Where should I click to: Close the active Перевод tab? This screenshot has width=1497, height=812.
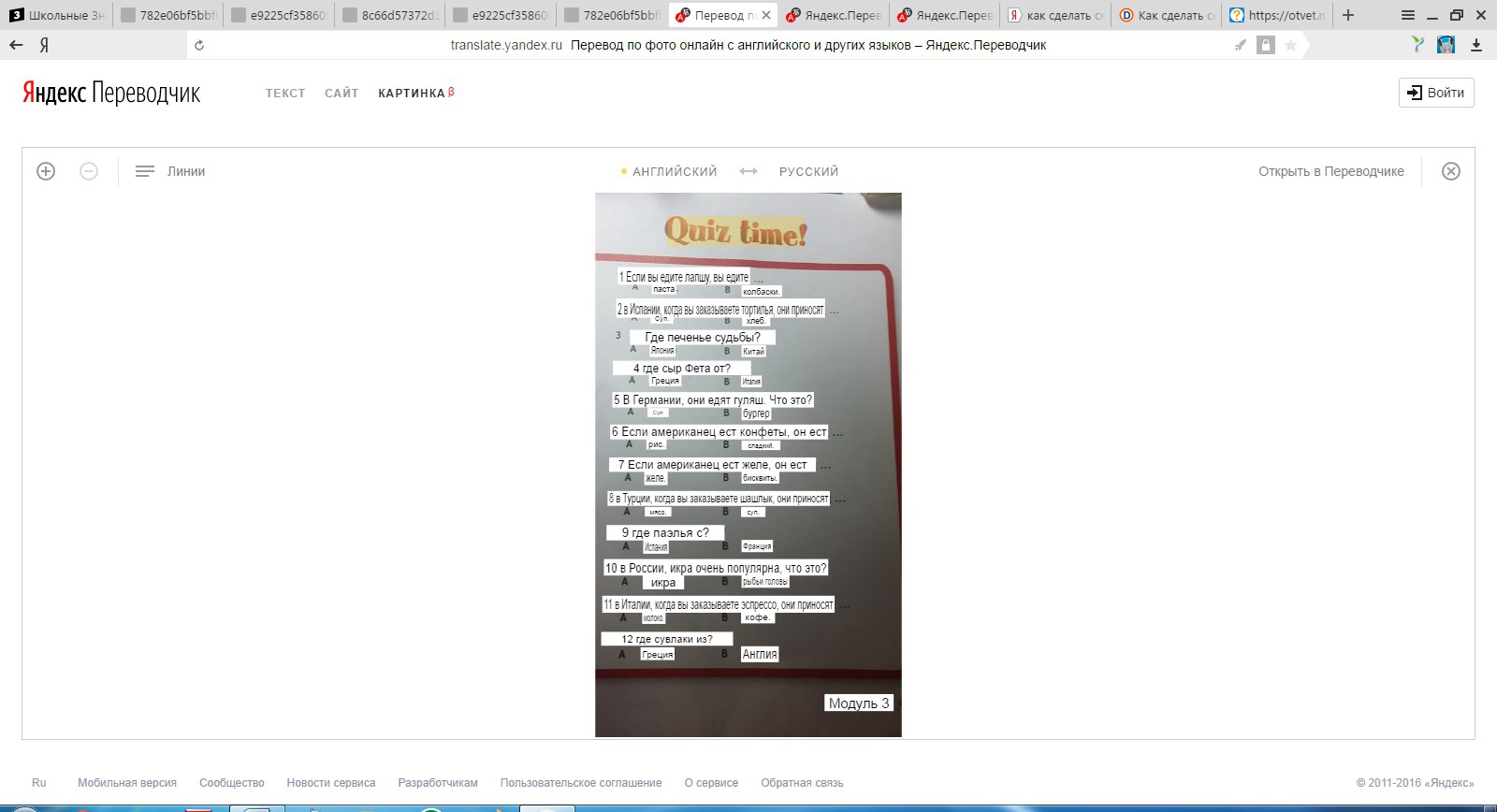[x=766, y=15]
